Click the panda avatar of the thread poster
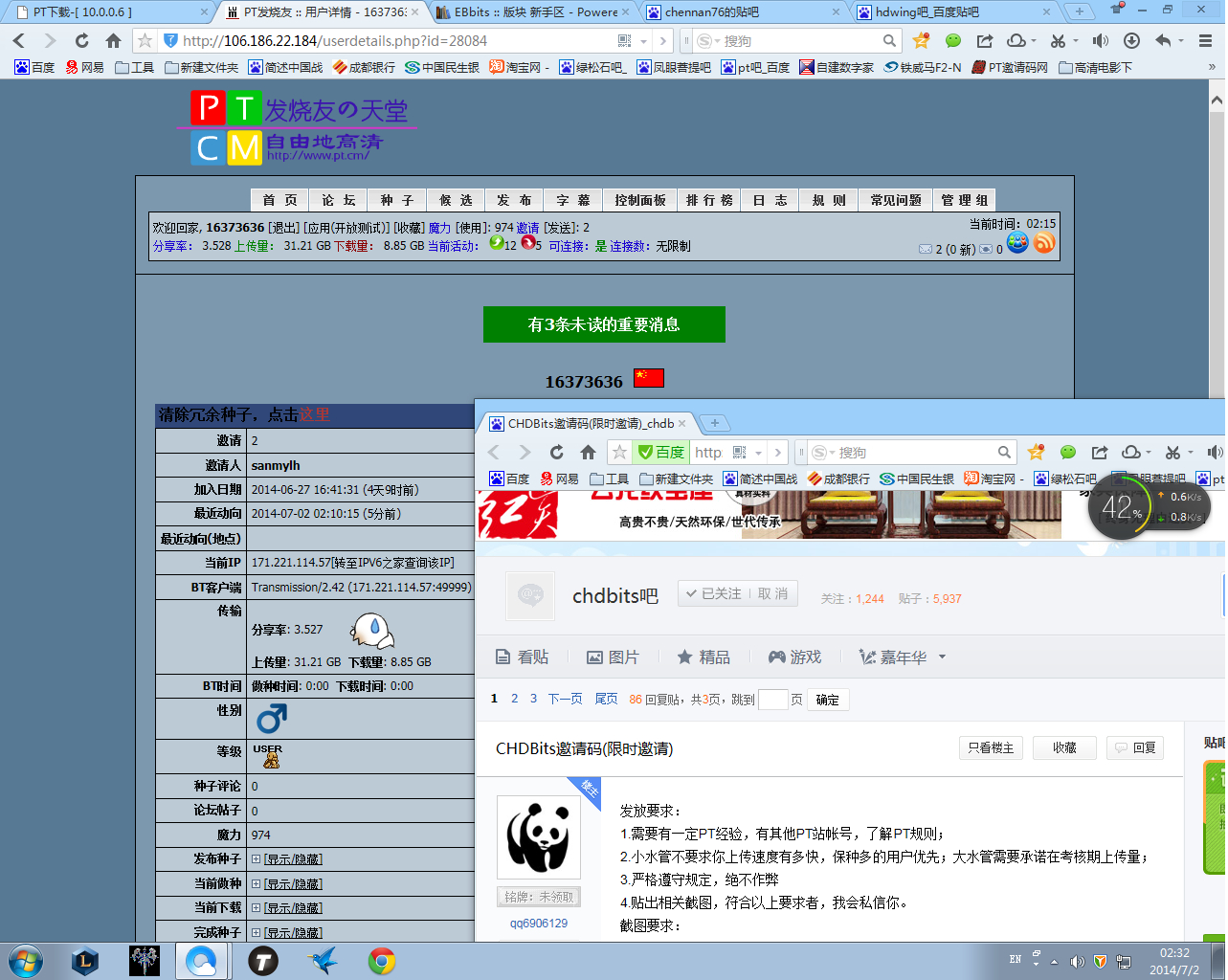Viewport: 1228px width, 980px height. tap(539, 837)
